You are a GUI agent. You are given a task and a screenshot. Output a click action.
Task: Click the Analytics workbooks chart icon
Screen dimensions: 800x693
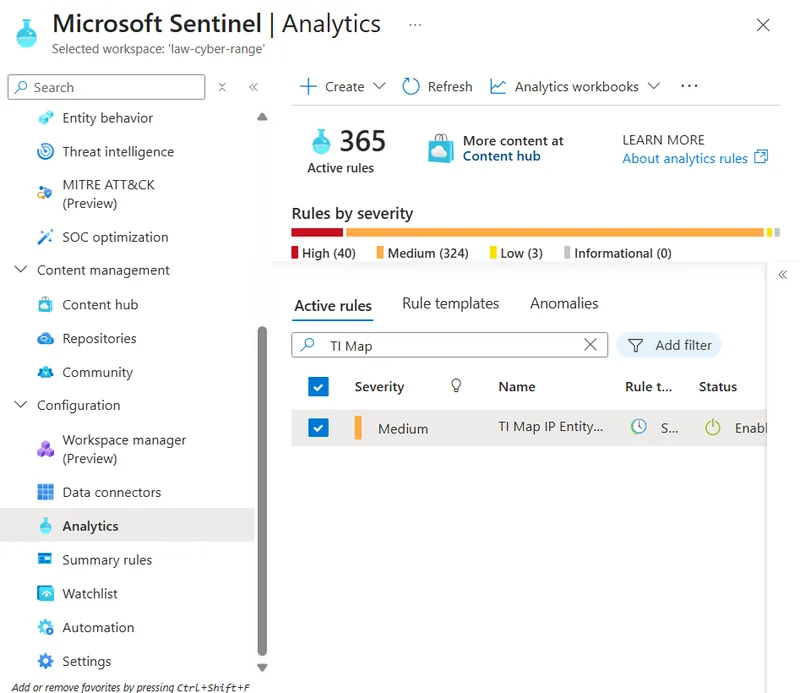497,86
